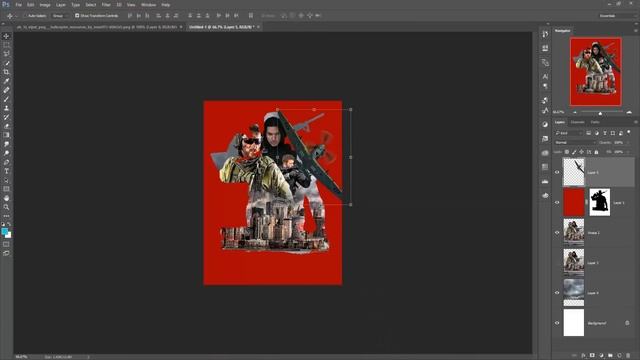Open Navigator panel flyout menu

(x=636, y=31)
